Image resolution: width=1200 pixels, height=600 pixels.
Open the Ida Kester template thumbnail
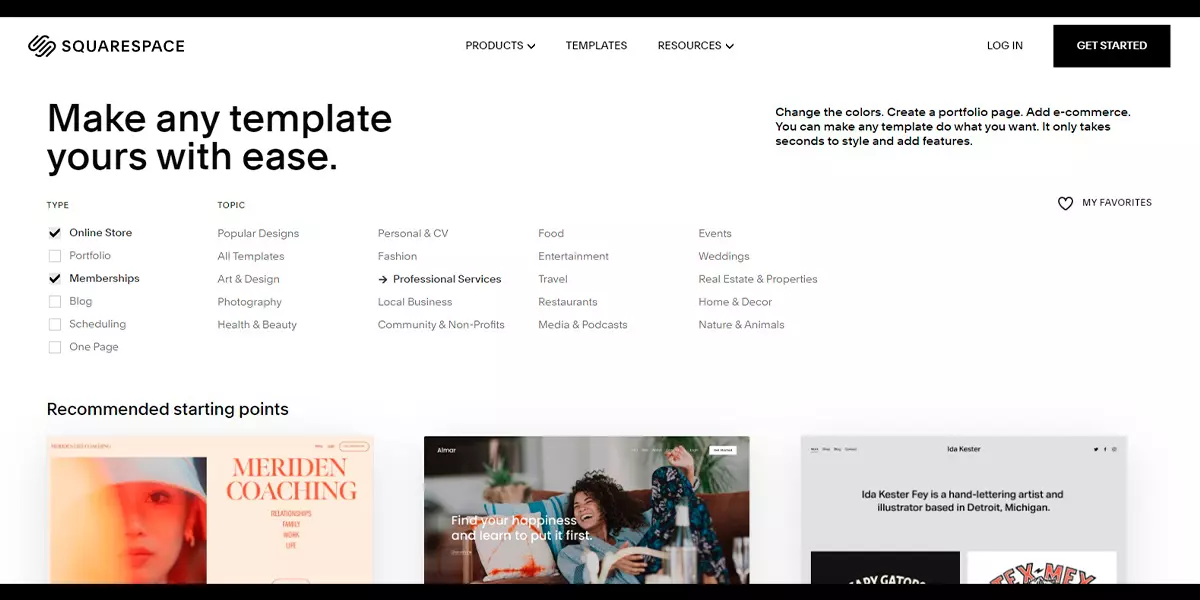964,510
